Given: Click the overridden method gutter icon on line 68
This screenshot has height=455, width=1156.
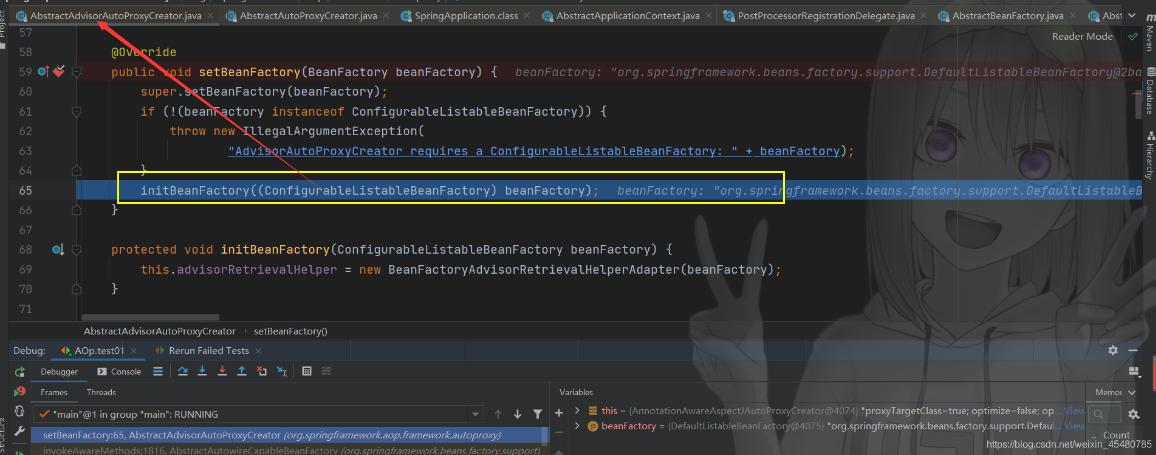Looking at the screenshot, I should point(58,250).
